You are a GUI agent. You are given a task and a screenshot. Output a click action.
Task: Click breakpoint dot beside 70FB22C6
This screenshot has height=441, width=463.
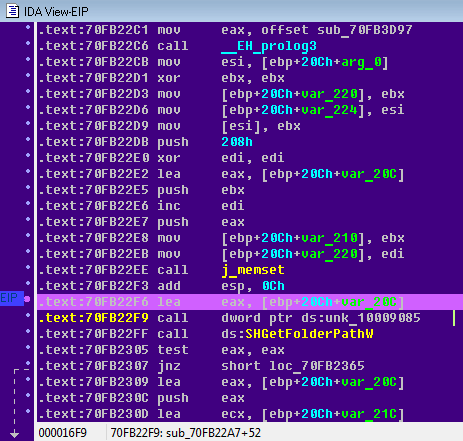28,43
